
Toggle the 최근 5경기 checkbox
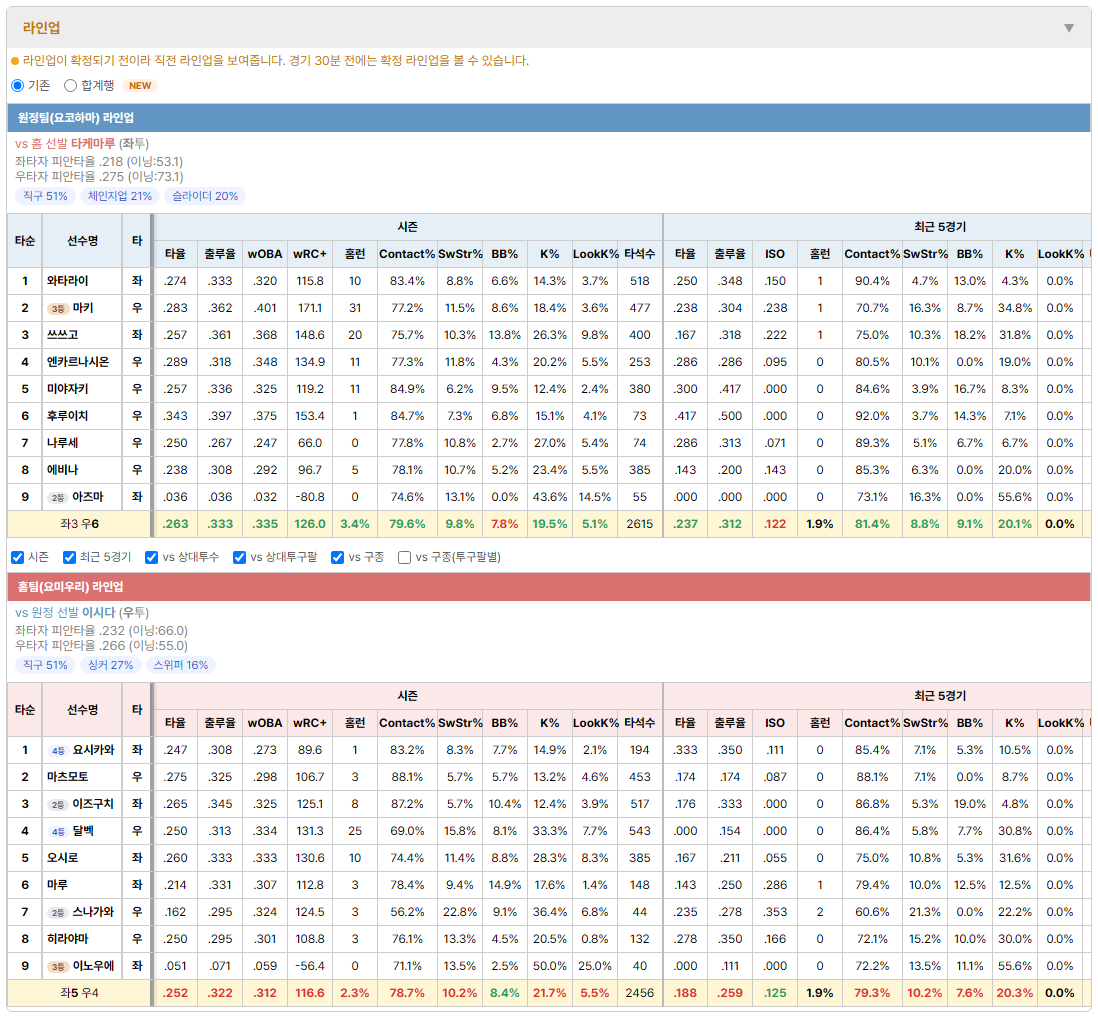[69, 557]
